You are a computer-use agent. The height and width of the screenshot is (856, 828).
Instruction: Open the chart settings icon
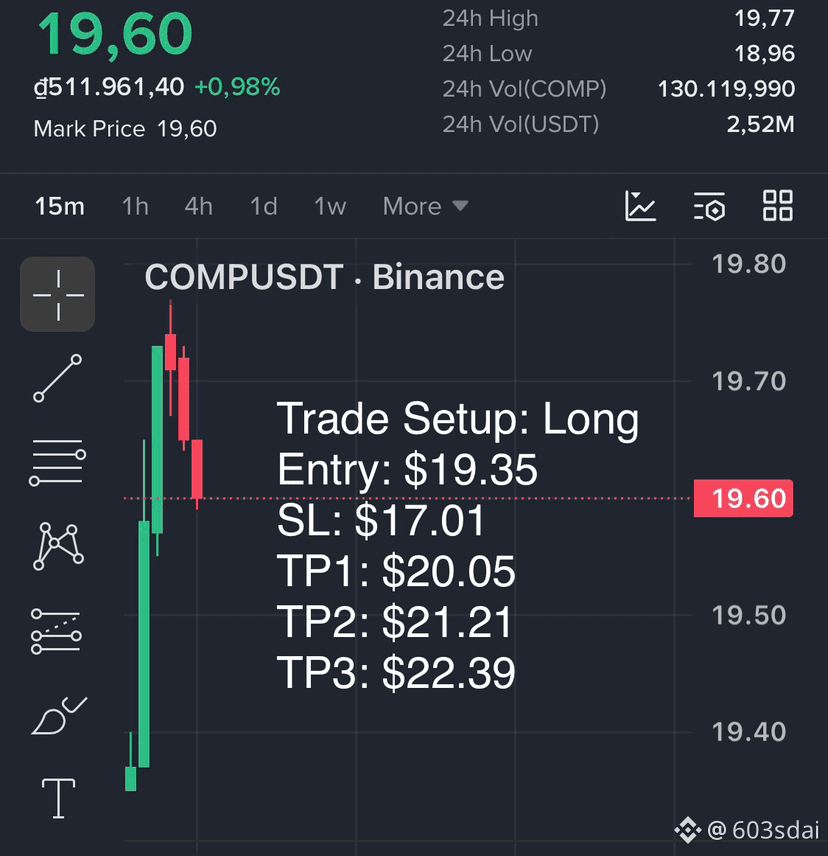click(709, 206)
